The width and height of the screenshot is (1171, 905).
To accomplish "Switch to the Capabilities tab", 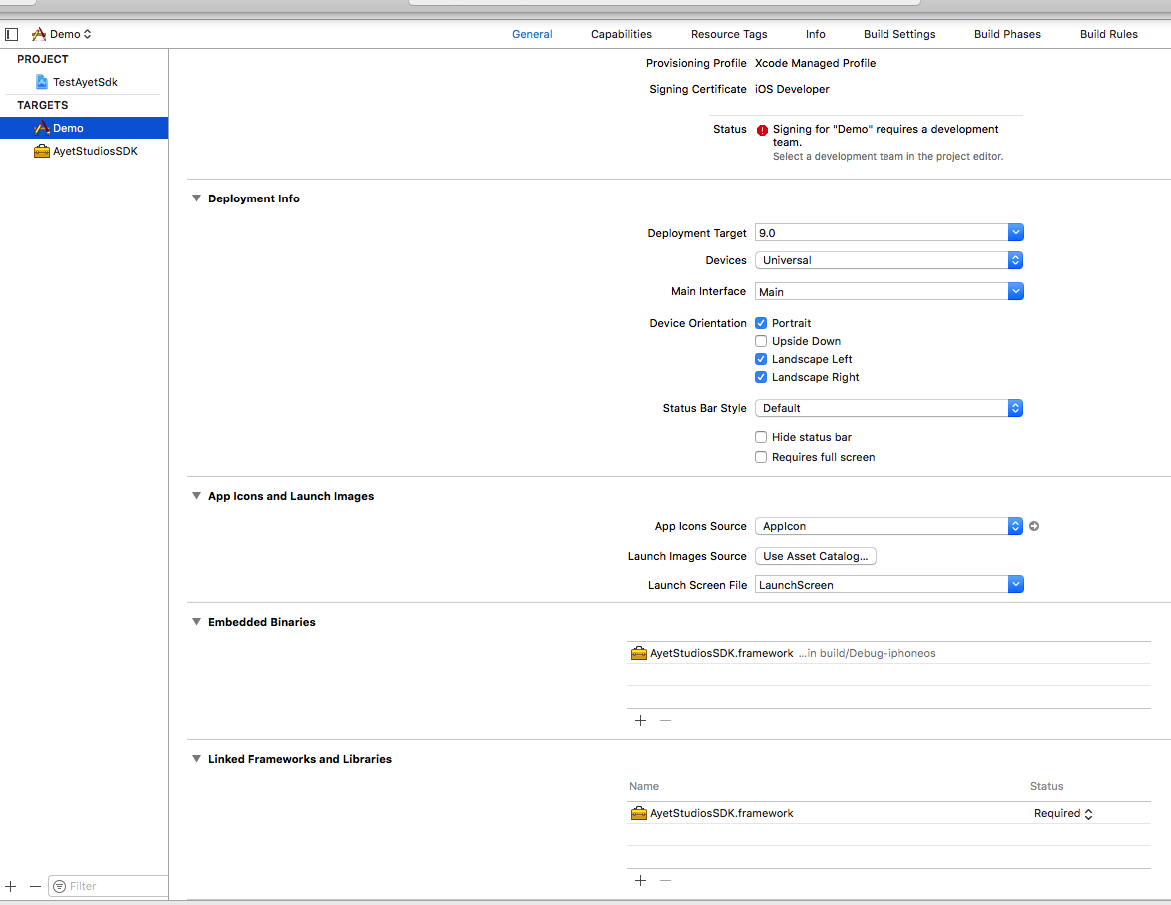I will click(621, 34).
